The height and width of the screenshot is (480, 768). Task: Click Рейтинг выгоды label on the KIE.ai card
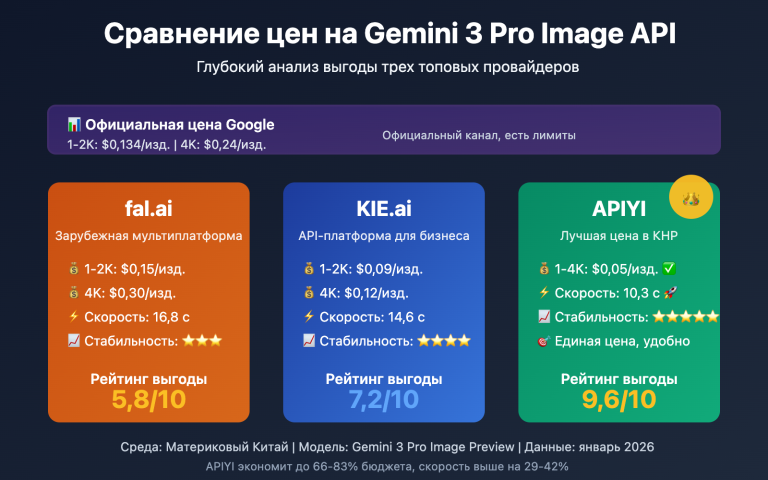point(384,379)
